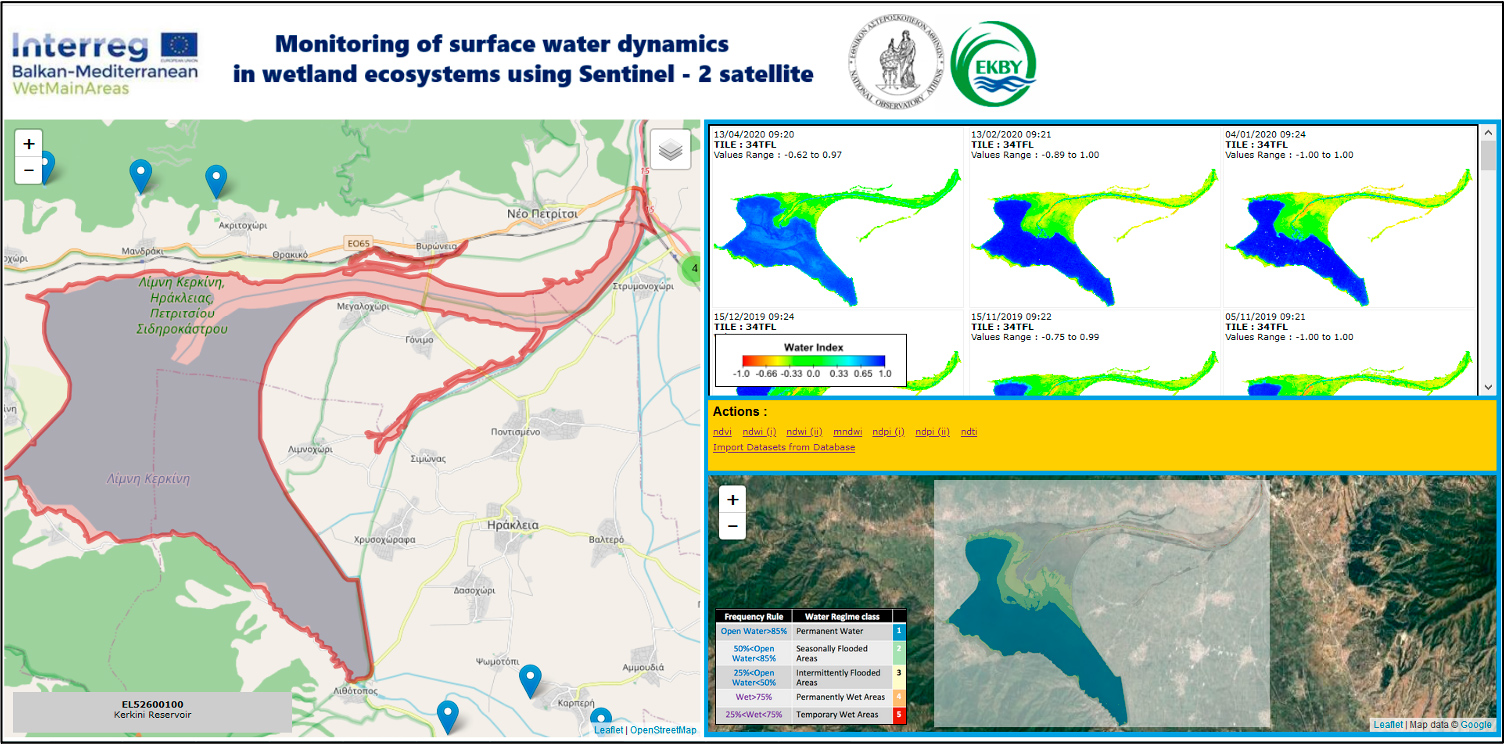1506x745 pixels.
Task: Click the 'Frequency Rule' legend header
Action: click(x=754, y=616)
